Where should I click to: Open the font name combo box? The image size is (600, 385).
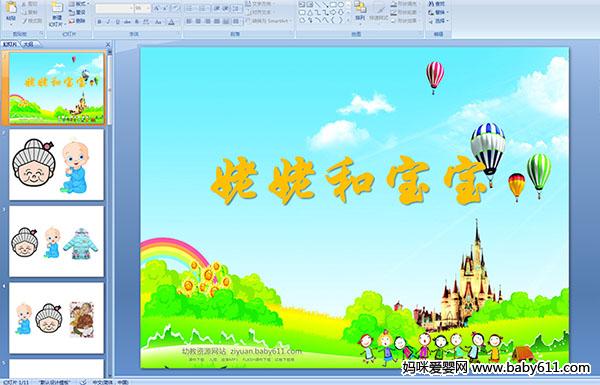(x=114, y=8)
